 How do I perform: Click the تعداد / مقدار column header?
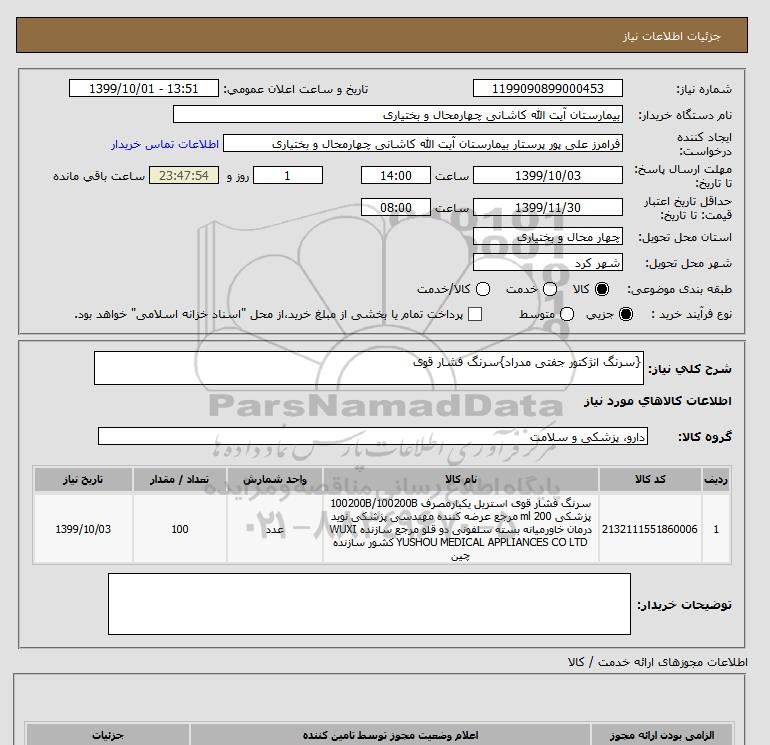coord(180,480)
